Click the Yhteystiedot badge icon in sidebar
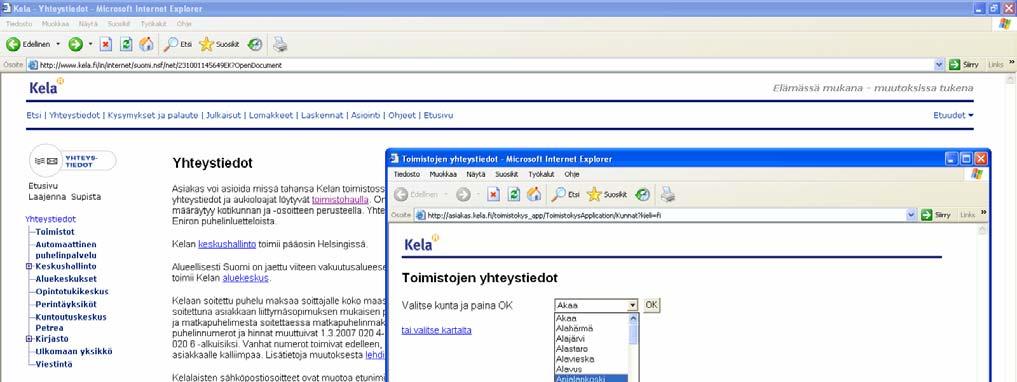Viewport: 1017px width, 382px height. click(x=73, y=160)
